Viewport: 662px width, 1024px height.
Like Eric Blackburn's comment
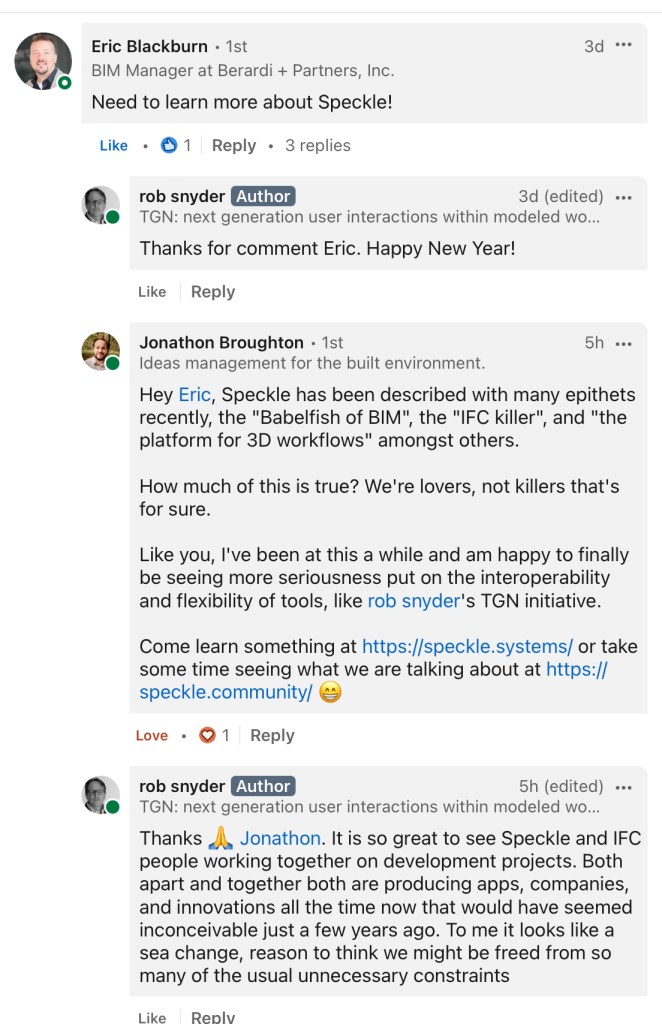coord(114,146)
